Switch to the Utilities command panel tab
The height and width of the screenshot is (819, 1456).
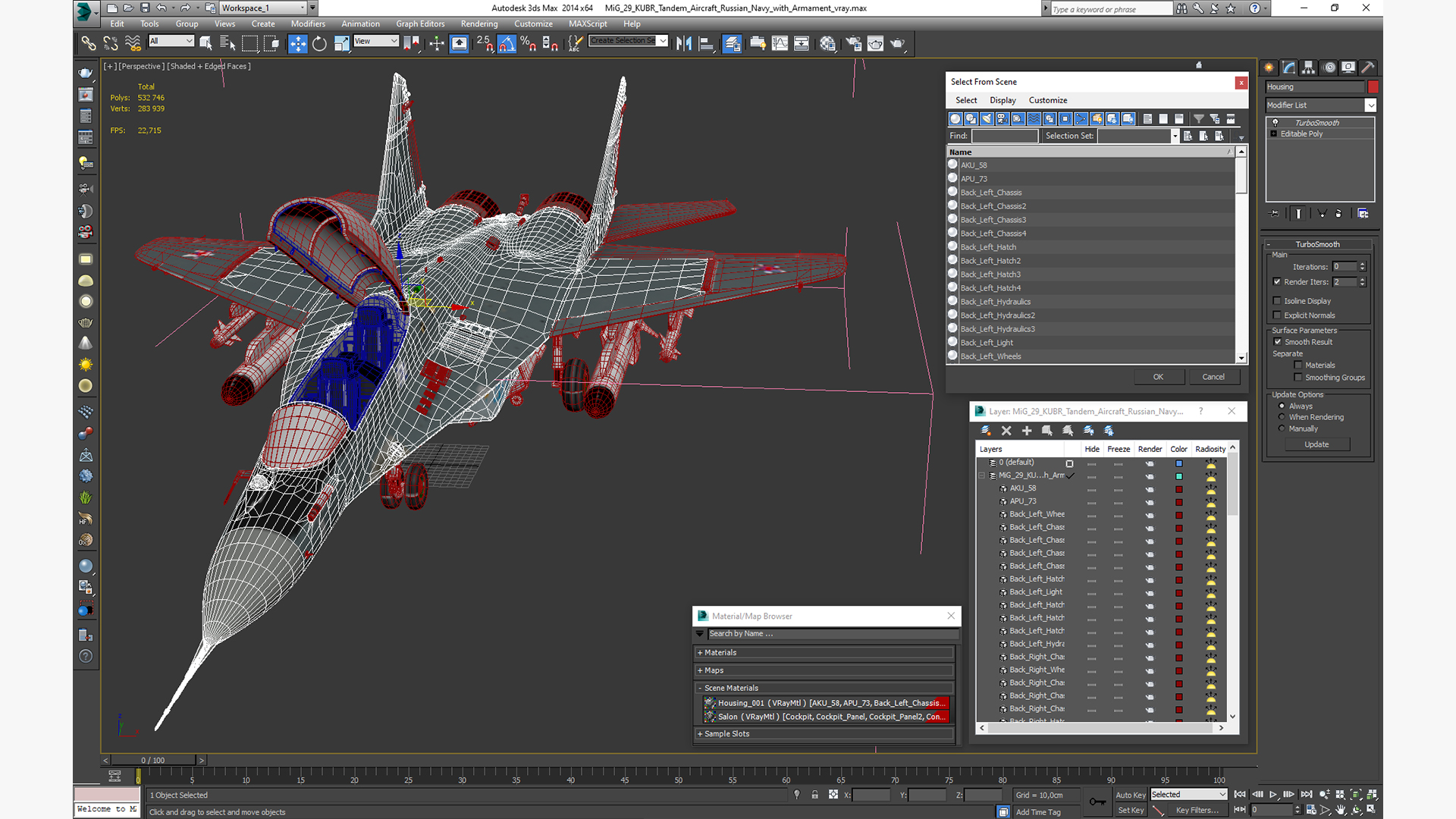pyautogui.click(x=1368, y=67)
